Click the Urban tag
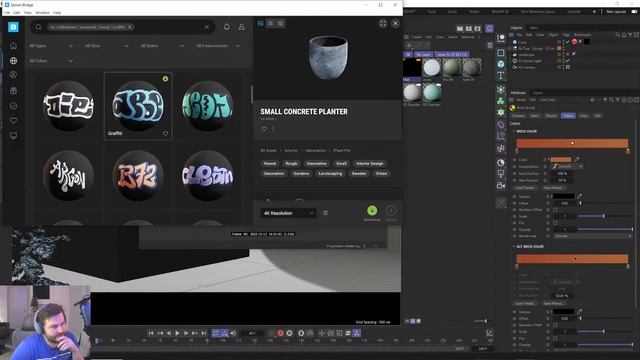The width and height of the screenshot is (640, 360). click(x=381, y=173)
